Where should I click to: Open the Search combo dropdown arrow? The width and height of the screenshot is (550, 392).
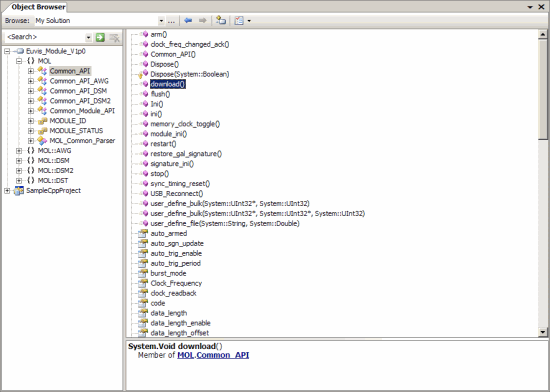[88, 37]
